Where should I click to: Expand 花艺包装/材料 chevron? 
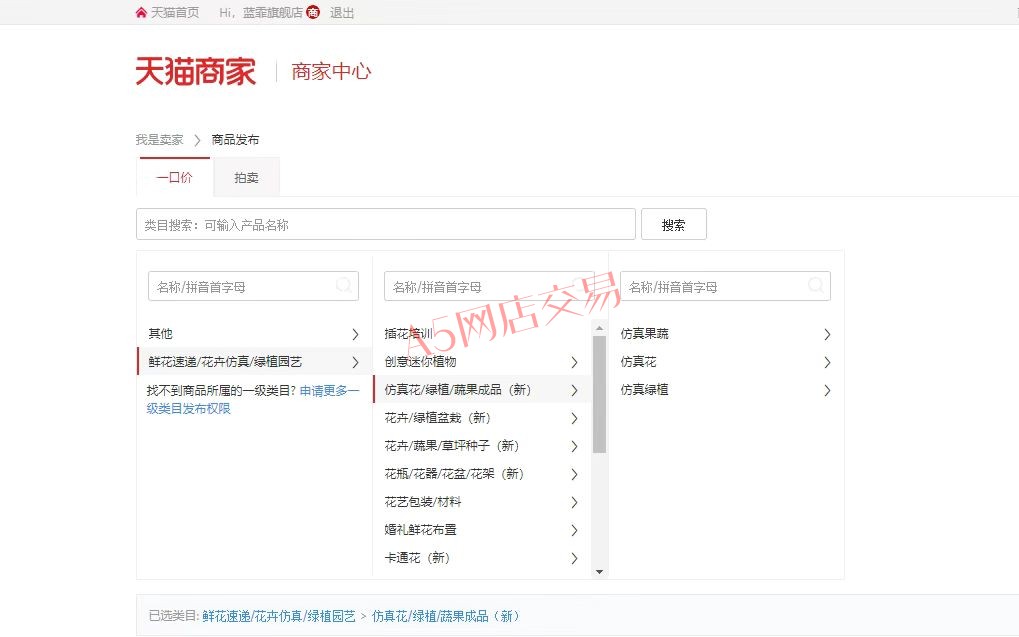(x=574, y=502)
